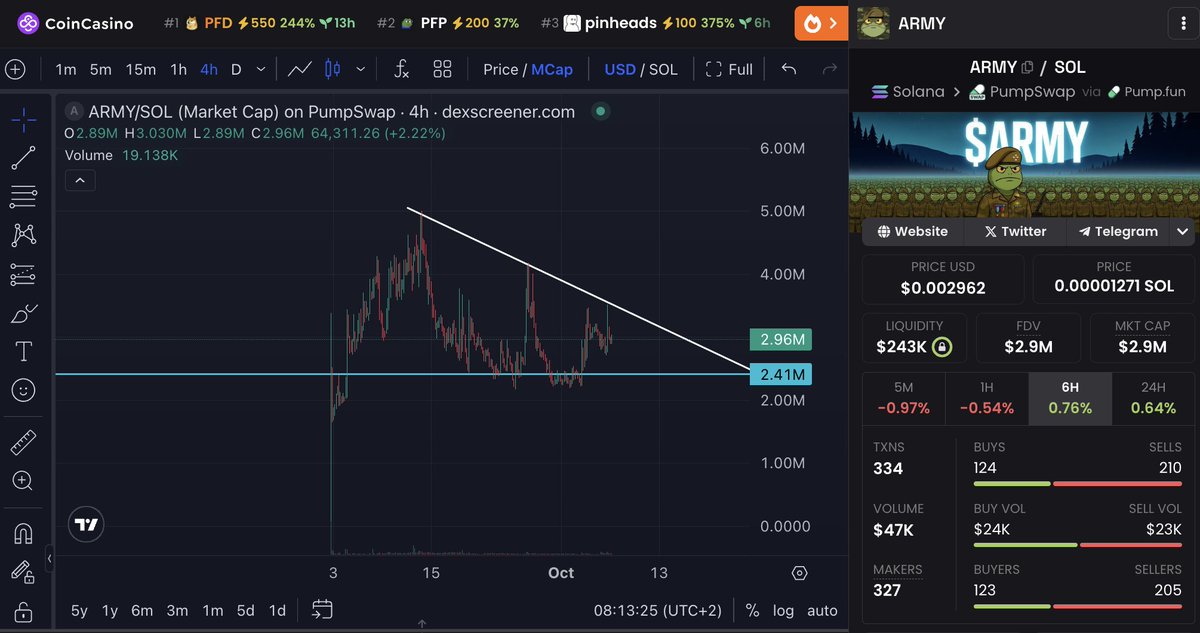Undo the last chart action
This screenshot has height=633, width=1200.
tap(789, 69)
